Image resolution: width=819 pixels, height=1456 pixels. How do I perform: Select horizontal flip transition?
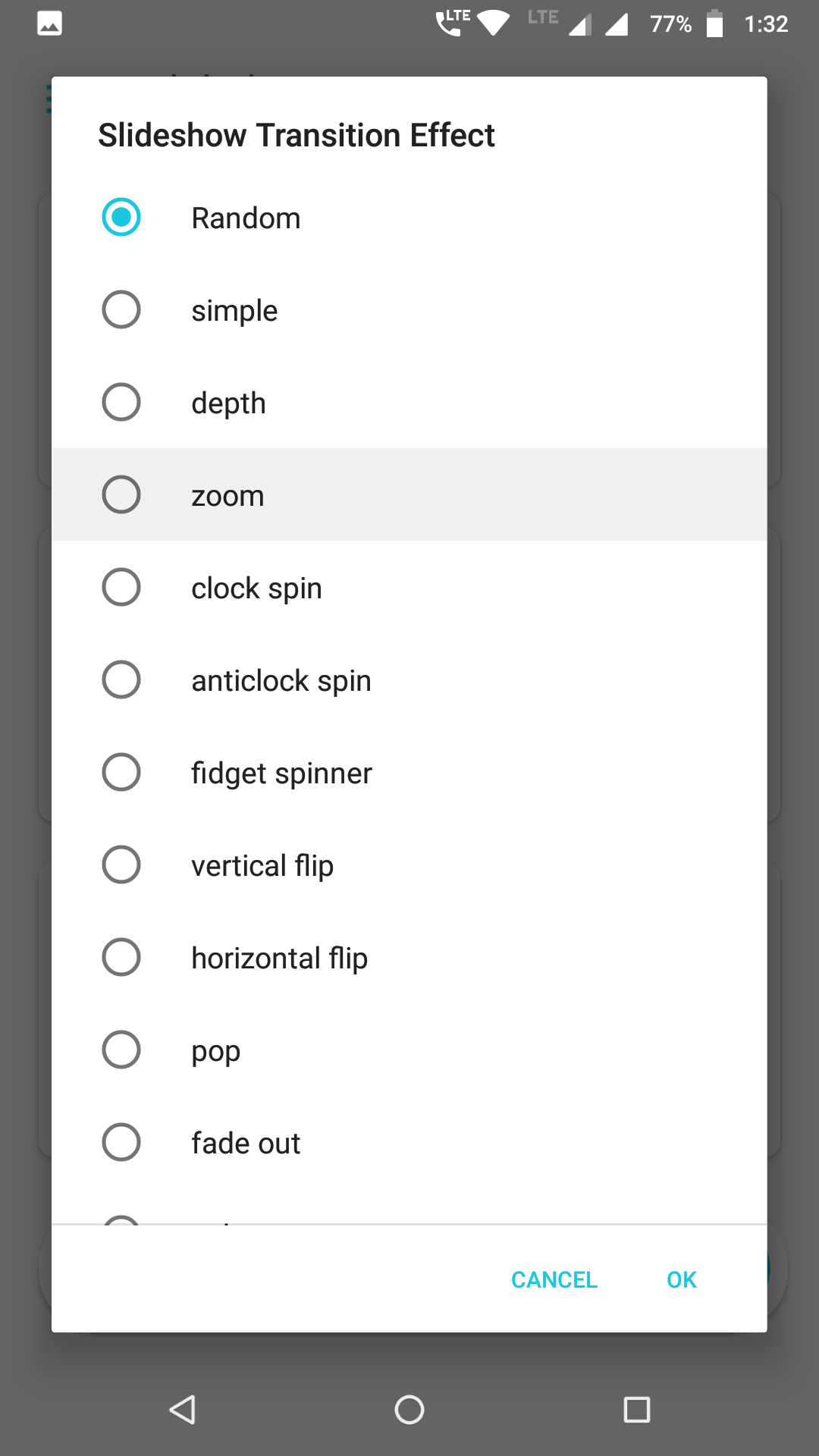coord(409,958)
